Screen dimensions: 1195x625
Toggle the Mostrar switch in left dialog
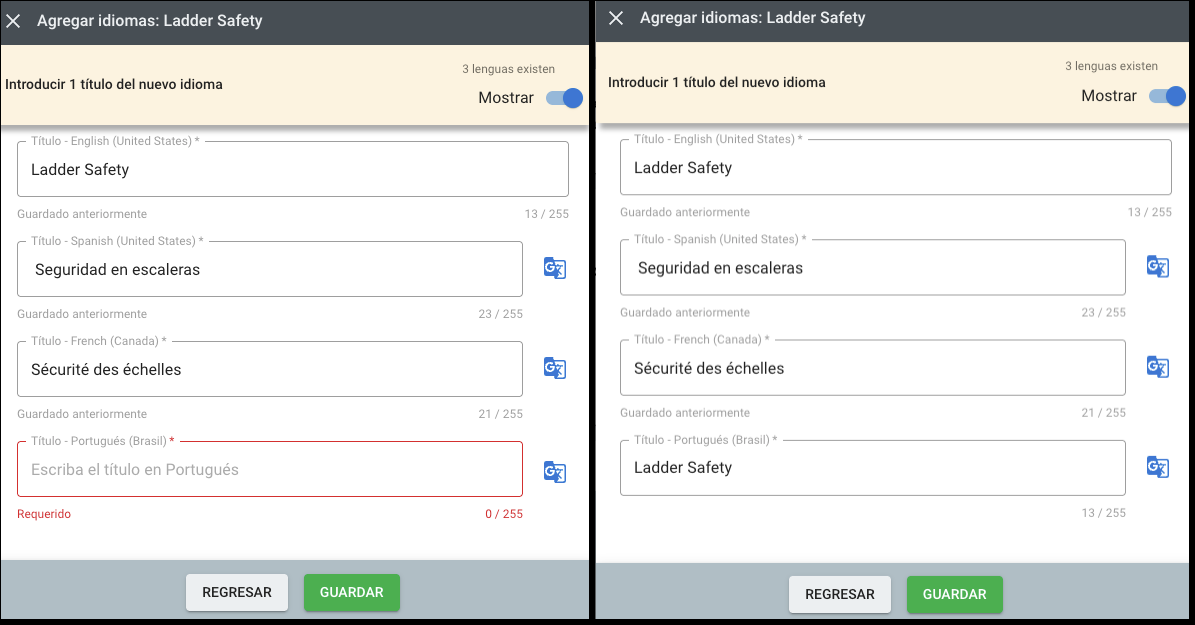click(564, 98)
